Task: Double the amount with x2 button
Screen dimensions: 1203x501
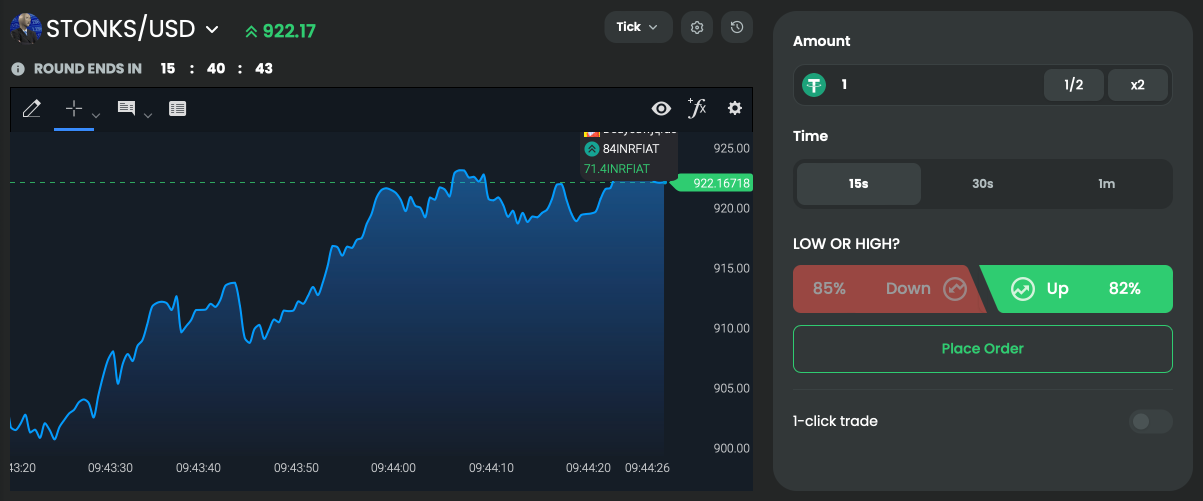Action: coord(1138,85)
